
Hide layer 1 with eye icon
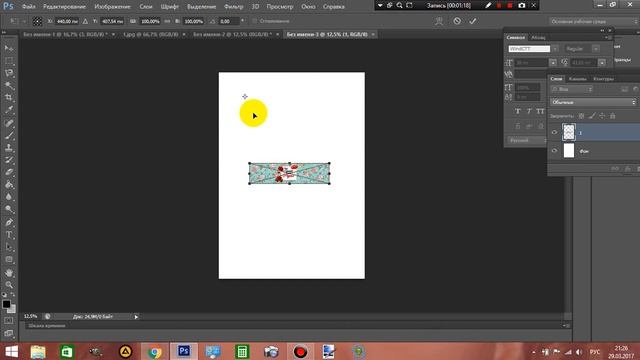tap(554, 132)
